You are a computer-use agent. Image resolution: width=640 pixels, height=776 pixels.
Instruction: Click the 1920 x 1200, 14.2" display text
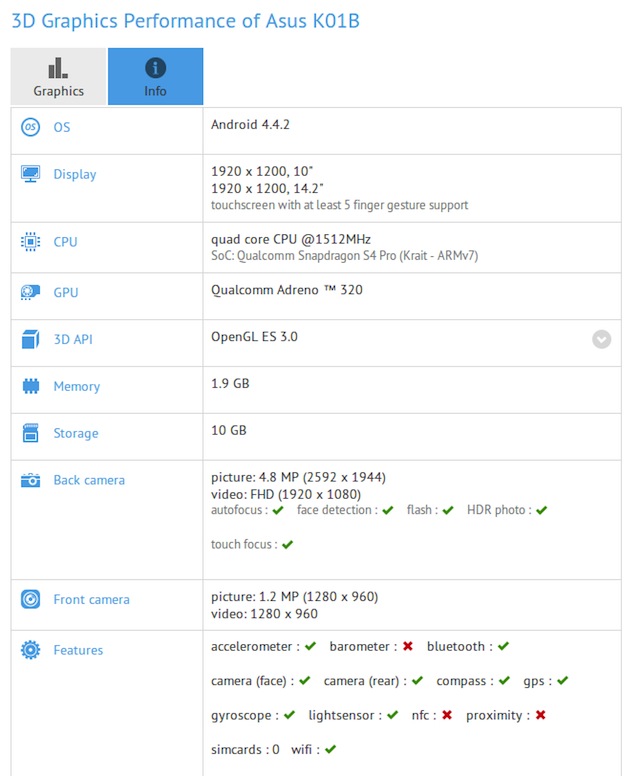(267, 189)
